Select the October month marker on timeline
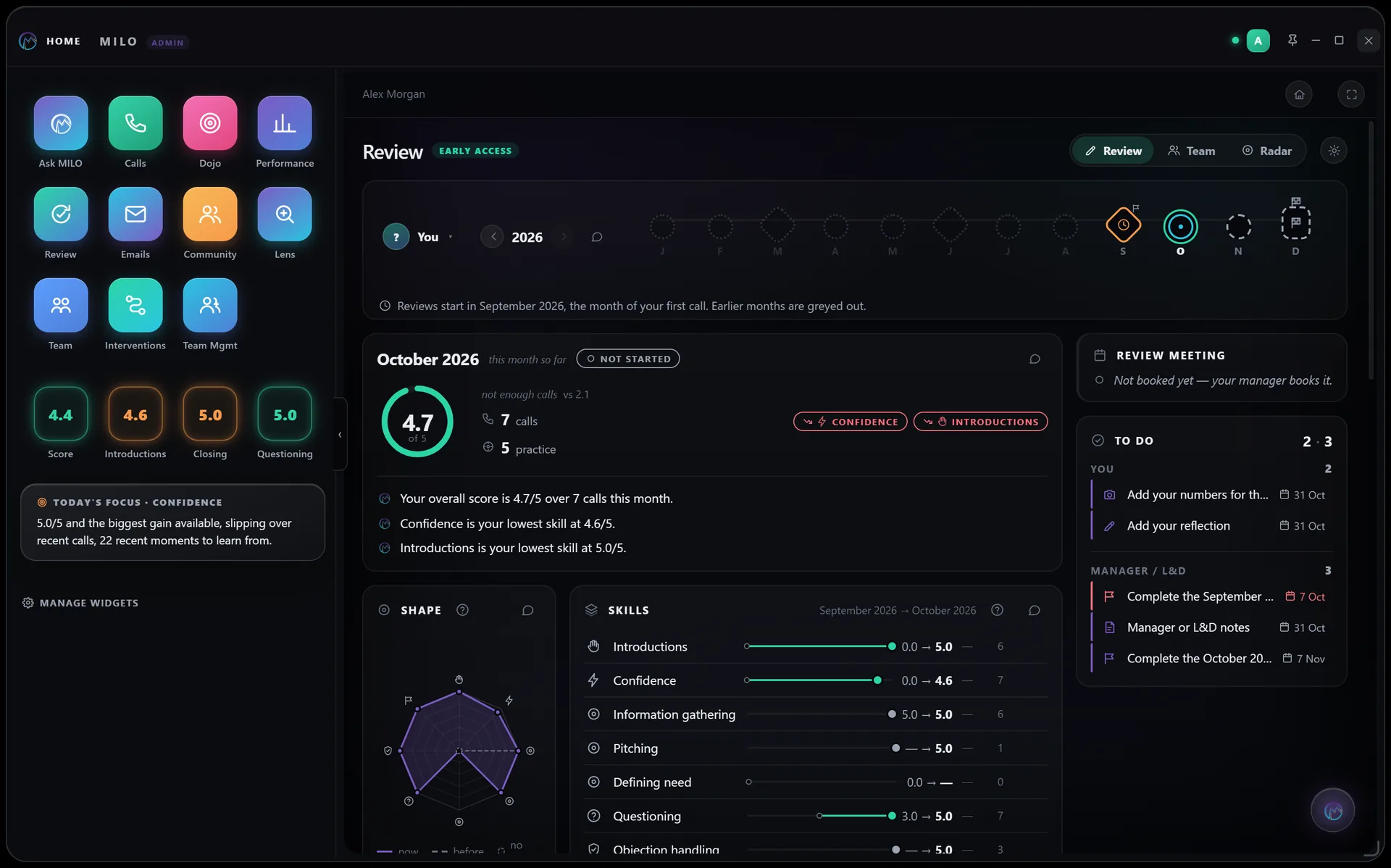 coord(1180,227)
